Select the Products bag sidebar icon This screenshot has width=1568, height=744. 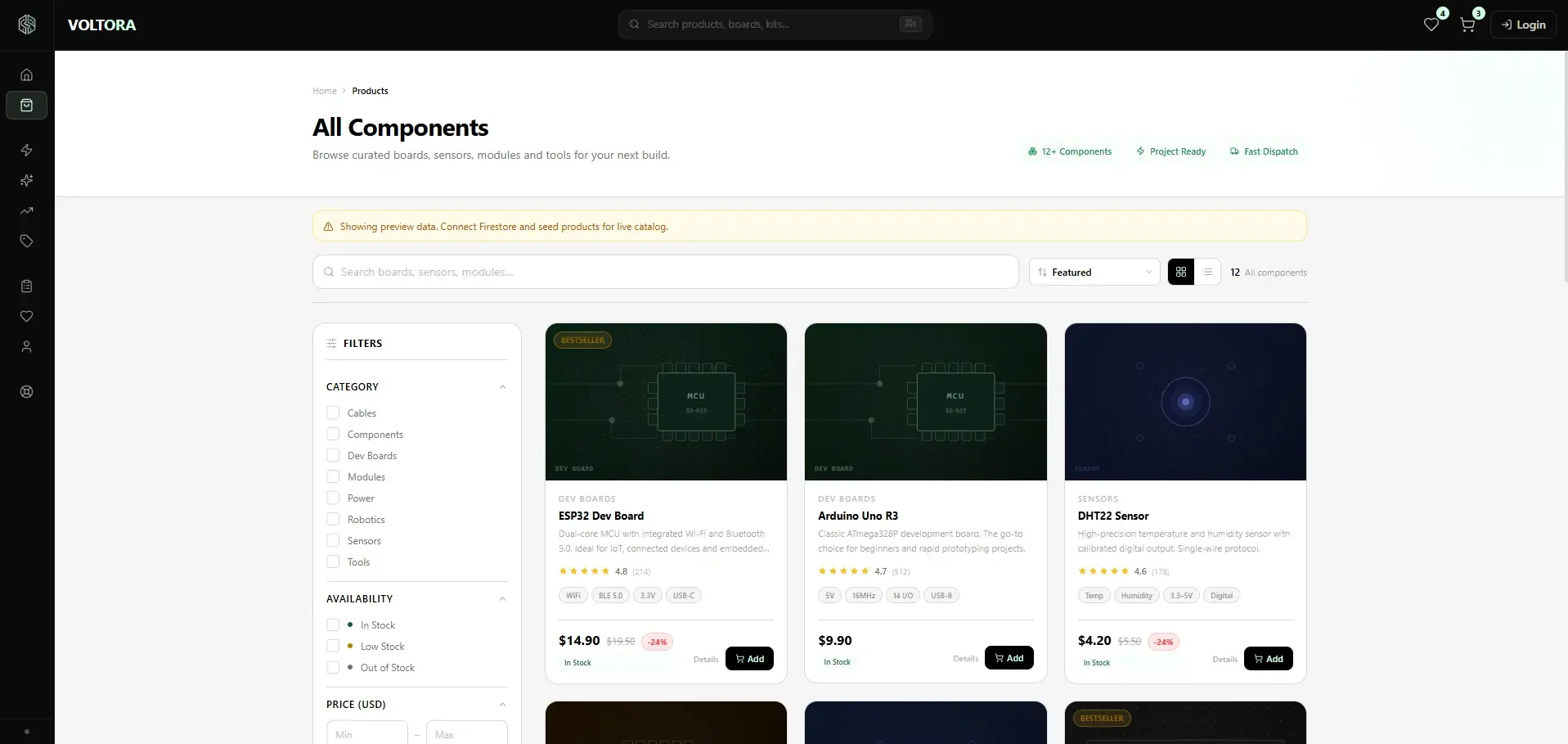point(27,105)
